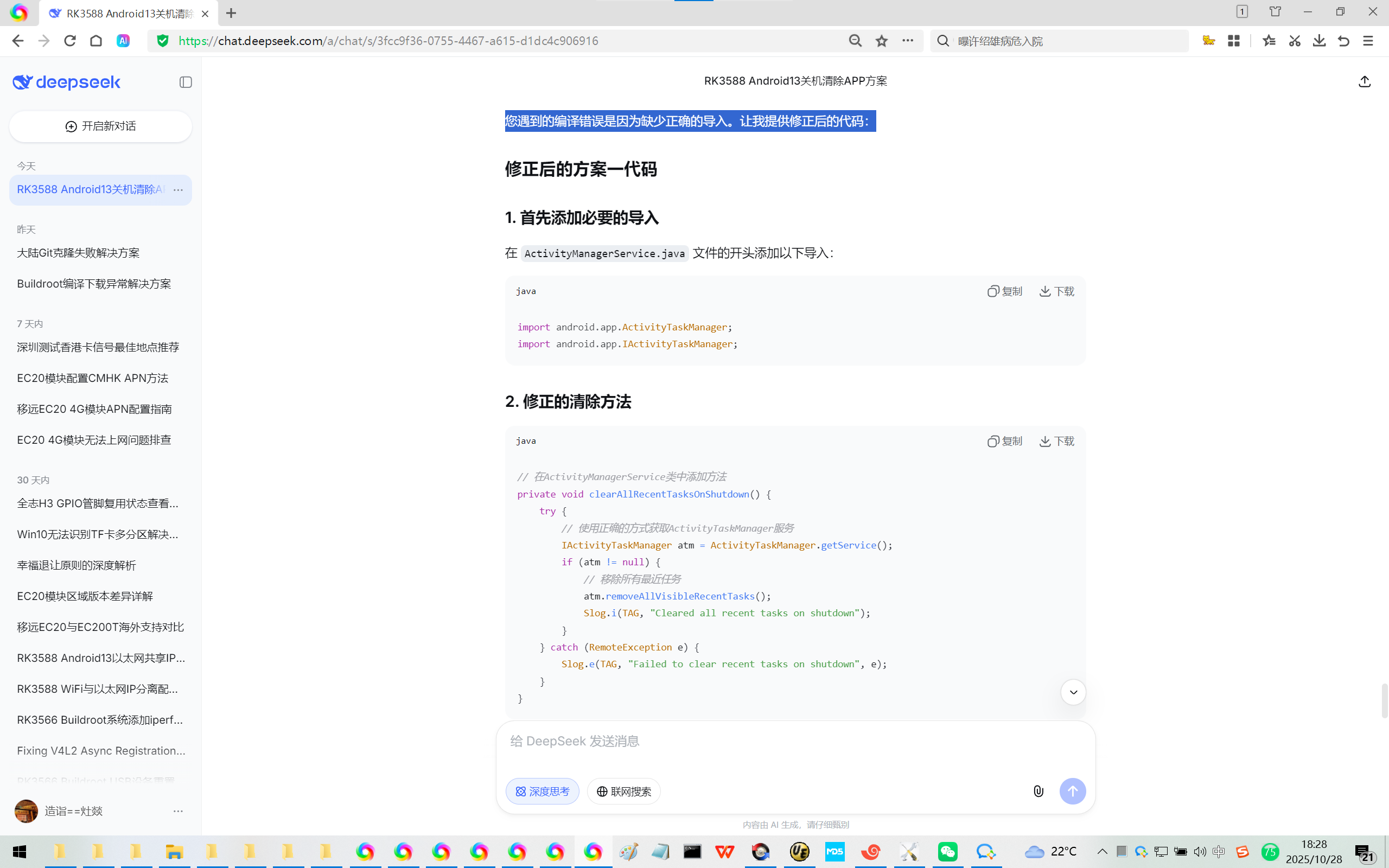The width and height of the screenshot is (1389, 868).
Task: Toggle the 联网搜索 web search option
Action: tap(623, 791)
